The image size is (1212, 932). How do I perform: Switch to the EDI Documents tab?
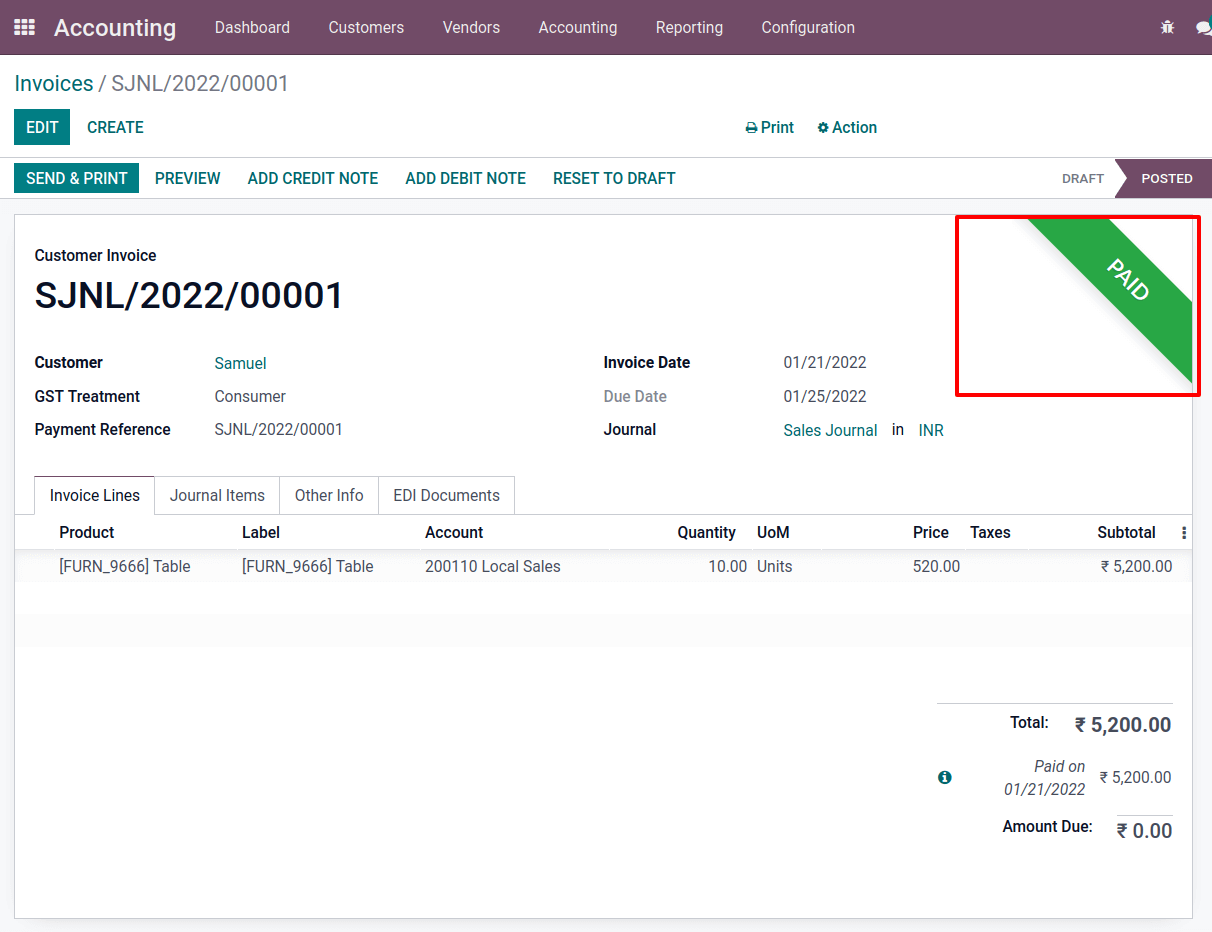pyautogui.click(x=446, y=495)
